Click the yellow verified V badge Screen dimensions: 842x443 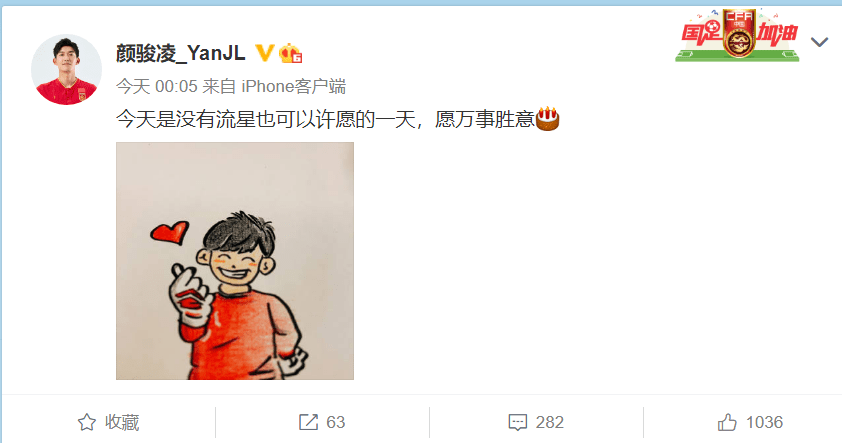pos(265,53)
